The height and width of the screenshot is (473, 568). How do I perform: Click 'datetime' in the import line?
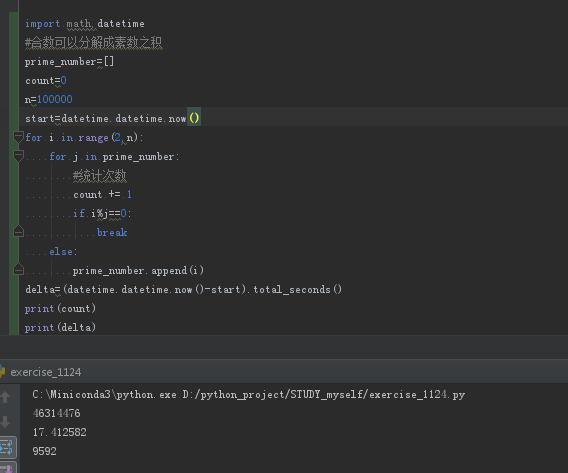click(121, 24)
